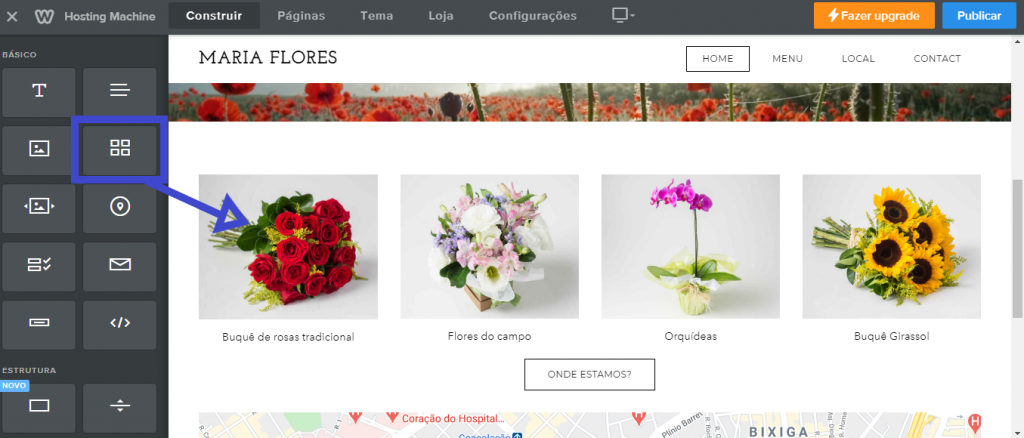The image size is (1024, 438).
Task: Select the Contact Form element icon
Action: click(39, 265)
